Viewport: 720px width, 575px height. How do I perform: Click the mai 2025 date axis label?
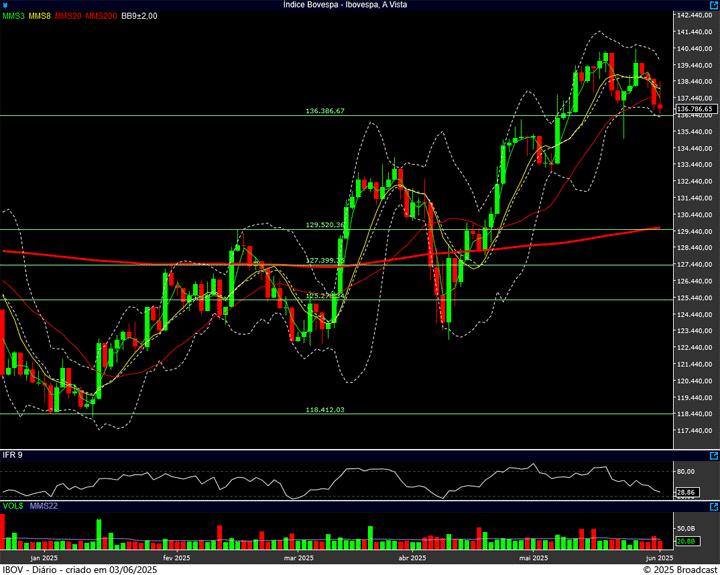(x=534, y=558)
